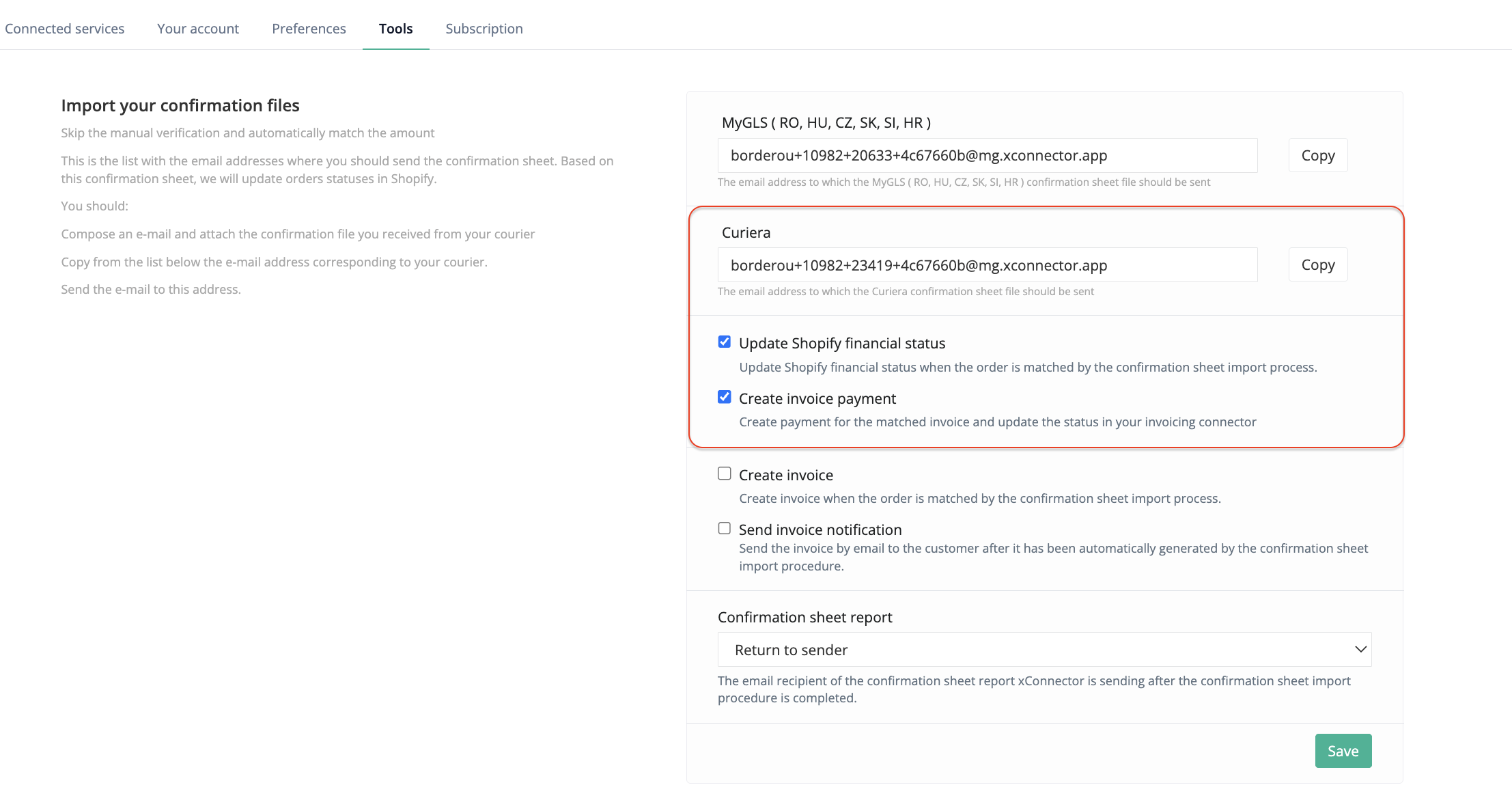Disable Create invoice payment checkbox
The image size is (1512, 798).
pyautogui.click(x=725, y=397)
